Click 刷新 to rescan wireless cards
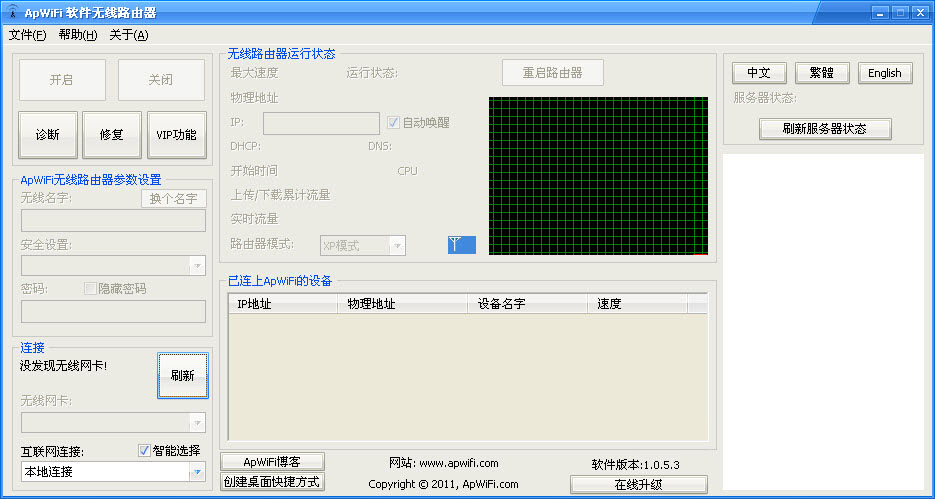Screen dimensions: 935x499 [x=183, y=376]
